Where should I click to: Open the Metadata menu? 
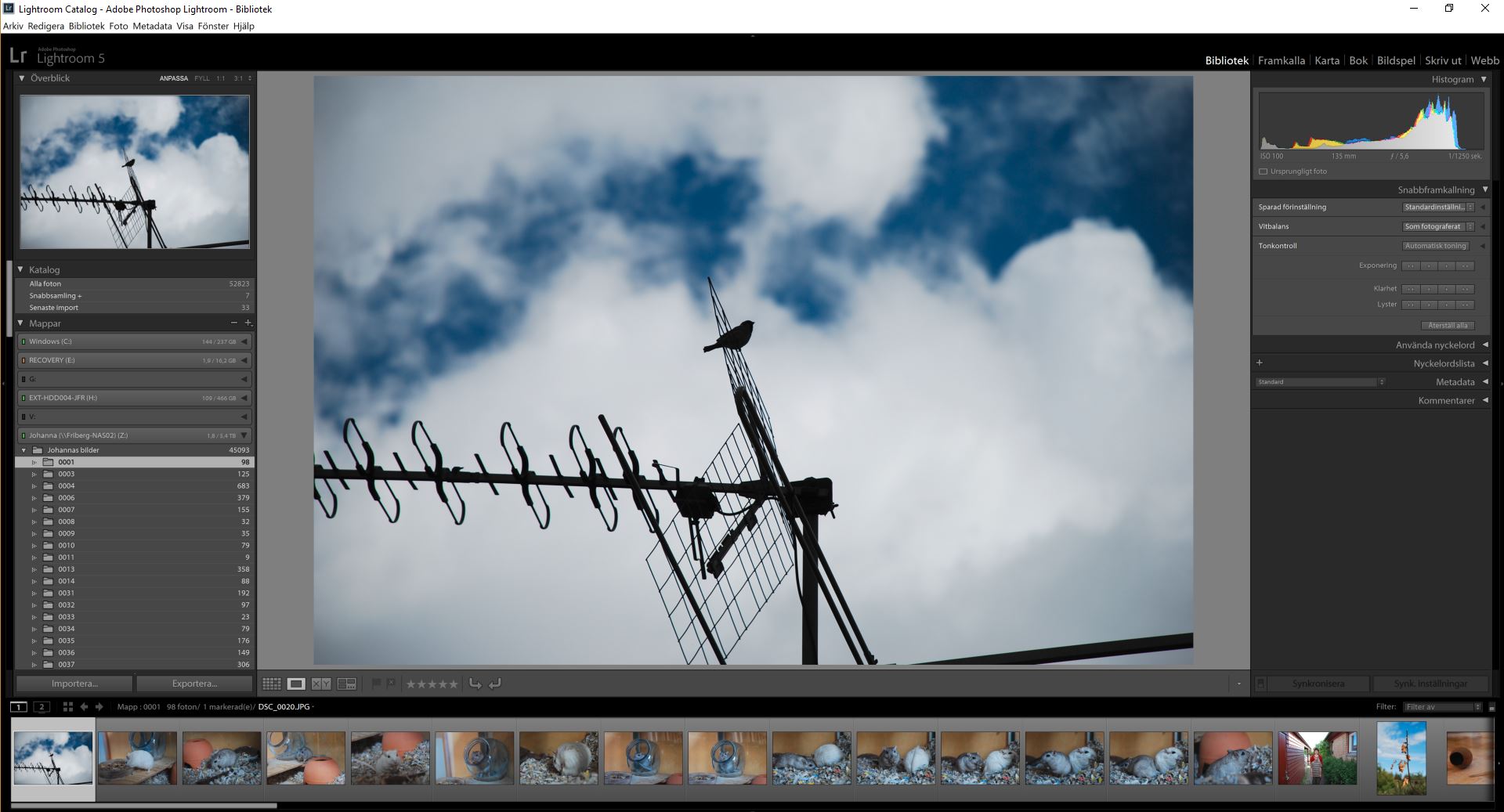(154, 26)
